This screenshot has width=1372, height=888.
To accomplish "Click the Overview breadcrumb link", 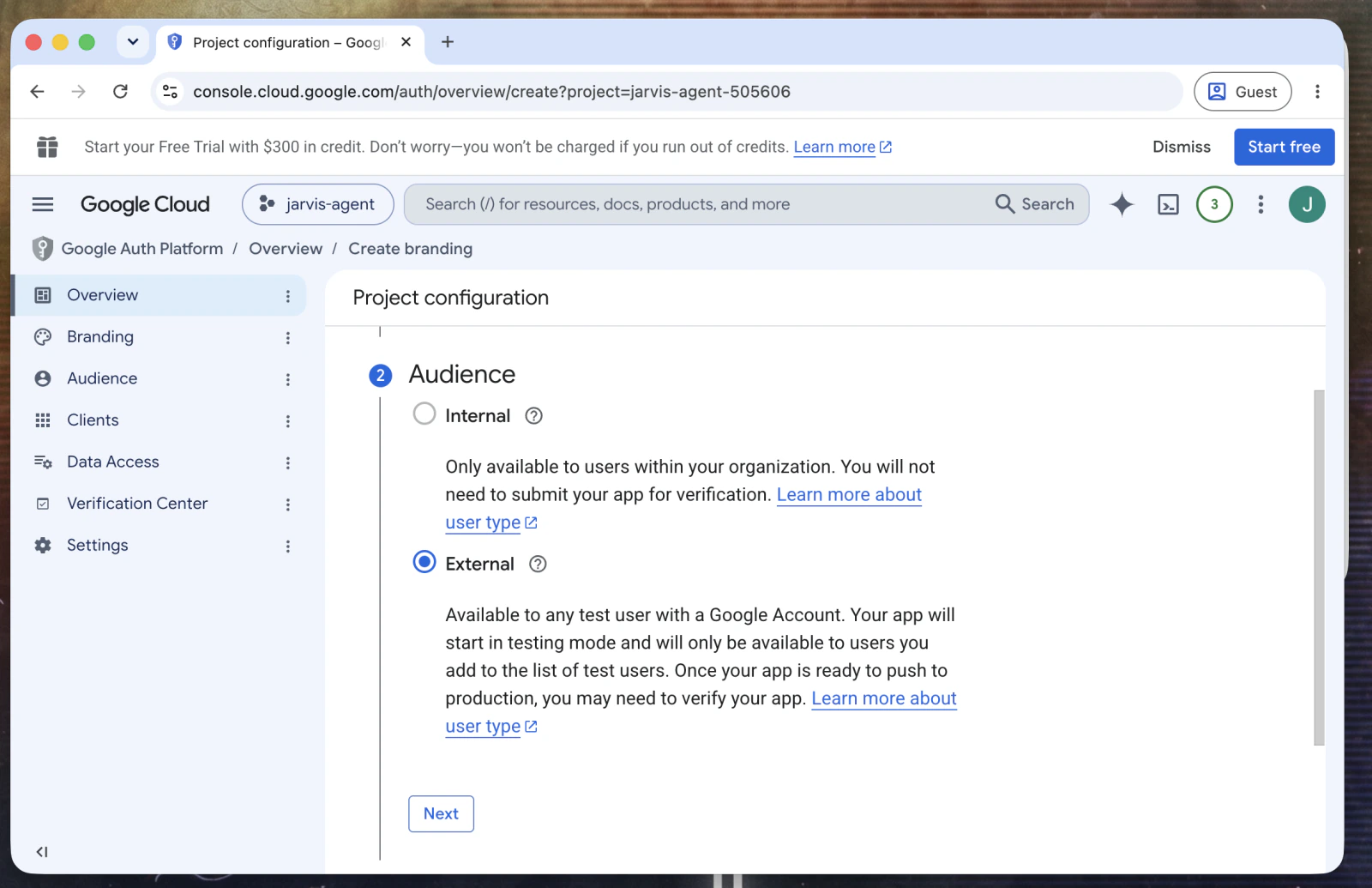I will 286,249.
